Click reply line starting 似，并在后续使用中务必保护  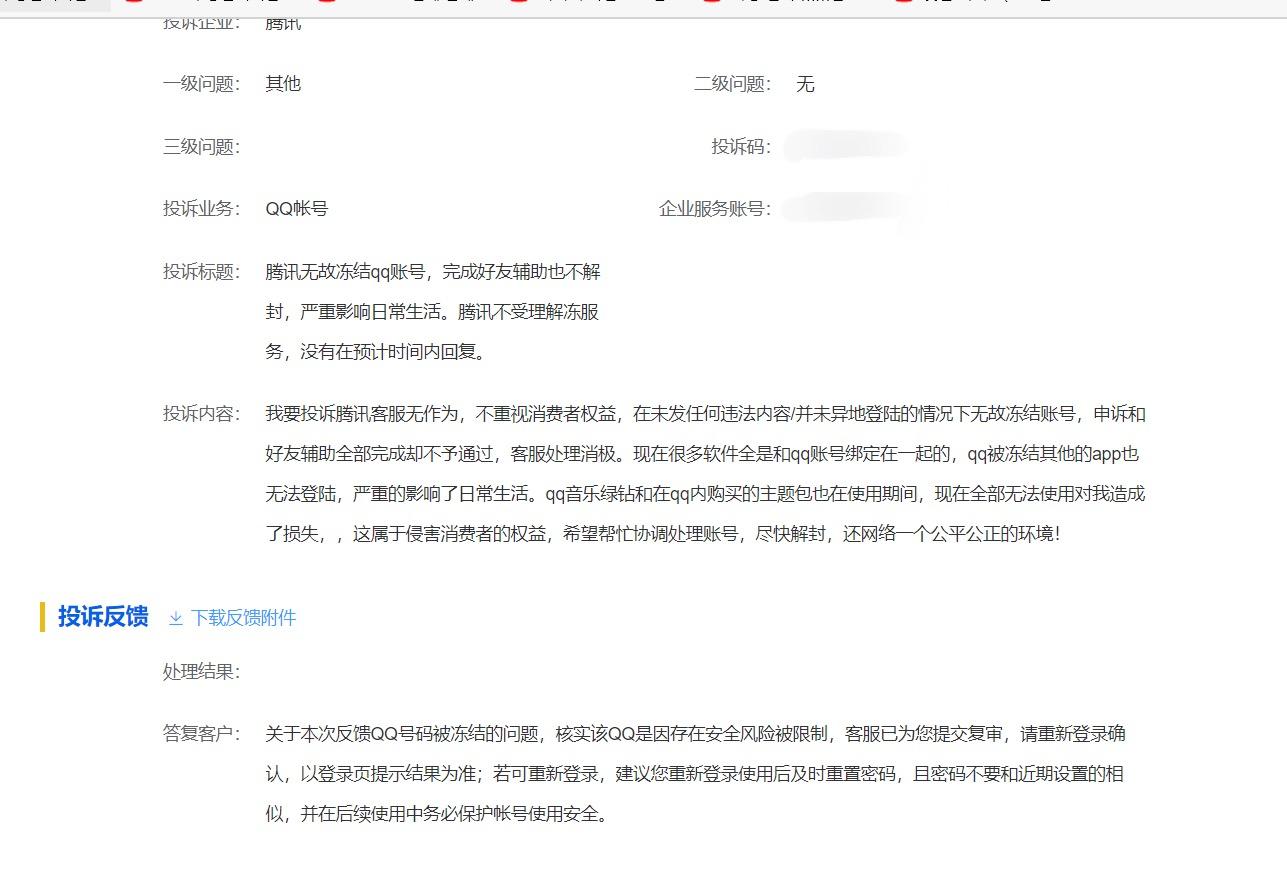(x=436, y=814)
